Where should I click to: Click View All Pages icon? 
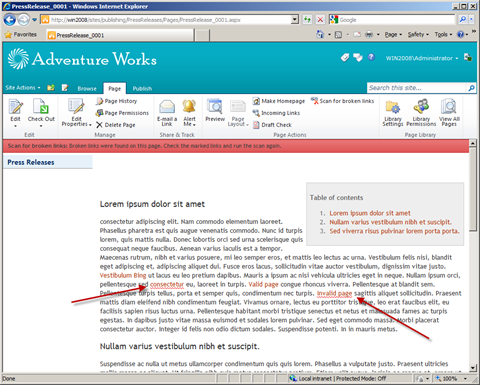point(449,107)
